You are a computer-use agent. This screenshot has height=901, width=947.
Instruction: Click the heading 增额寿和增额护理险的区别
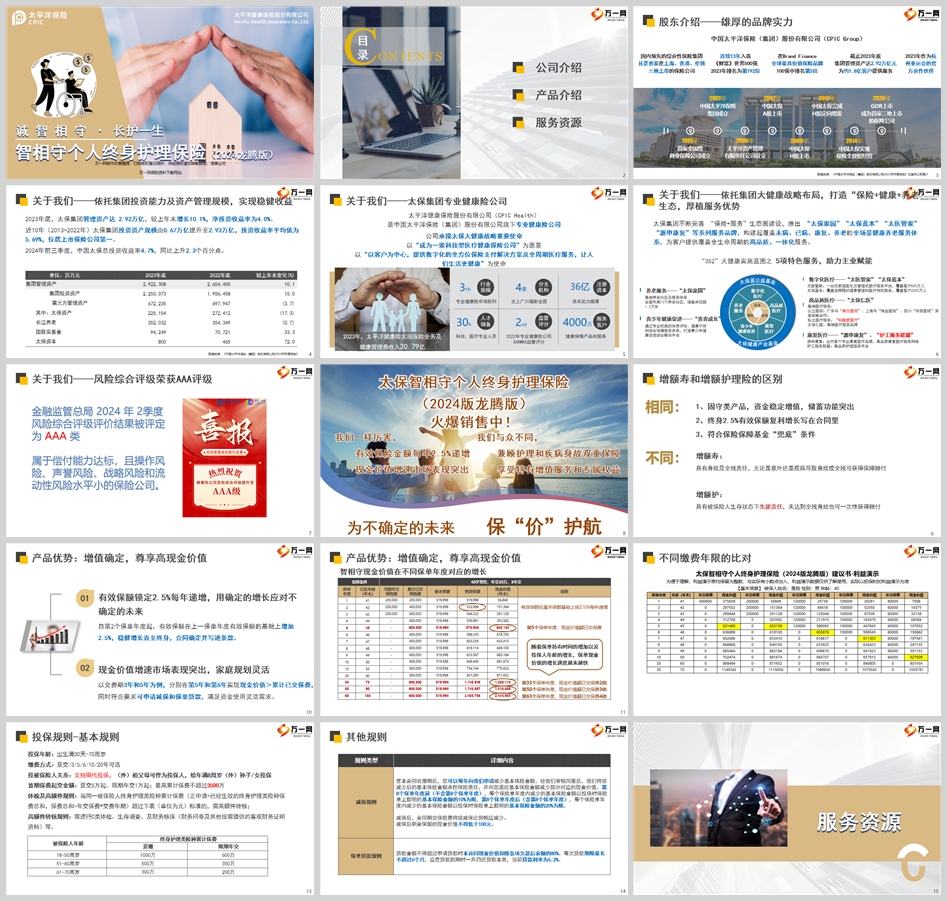click(721, 379)
